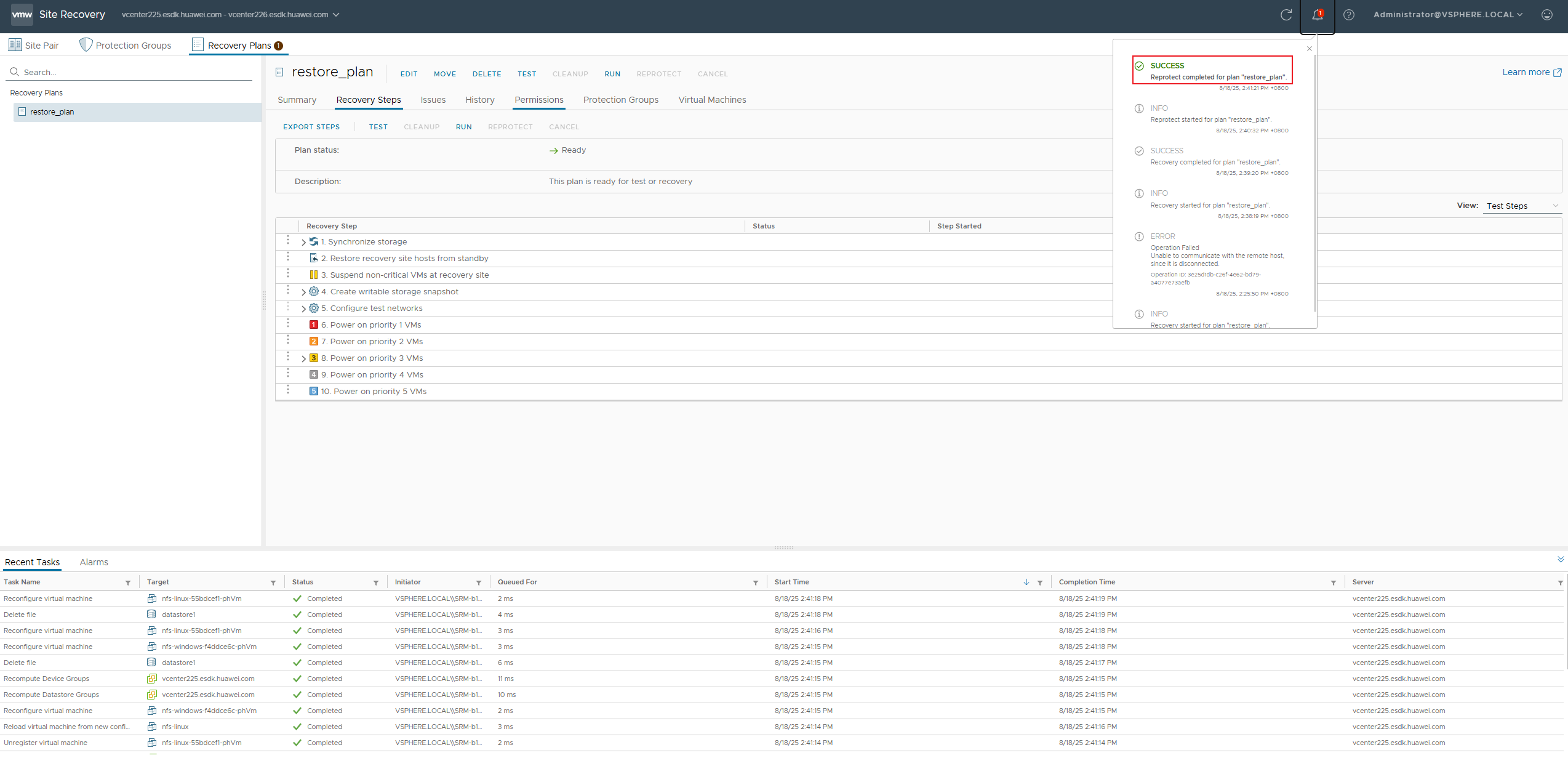Image resolution: width=1568 pixels, height=758 pixels.
Task: Click TEST in the plan header toolbar
Action: (527, 74)
